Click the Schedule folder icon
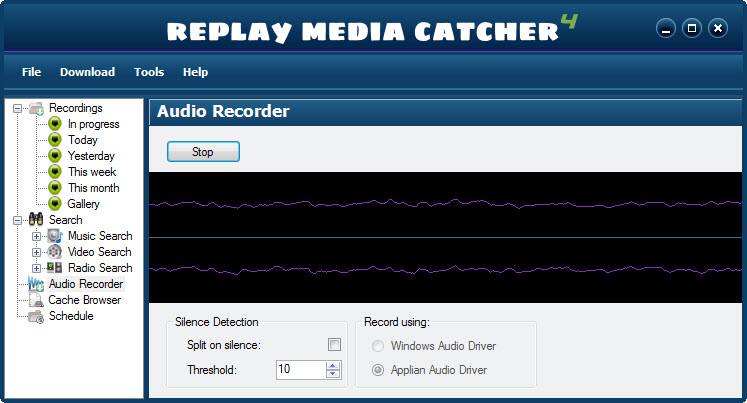This screenshot has width=747, height=403. point(36,316)
